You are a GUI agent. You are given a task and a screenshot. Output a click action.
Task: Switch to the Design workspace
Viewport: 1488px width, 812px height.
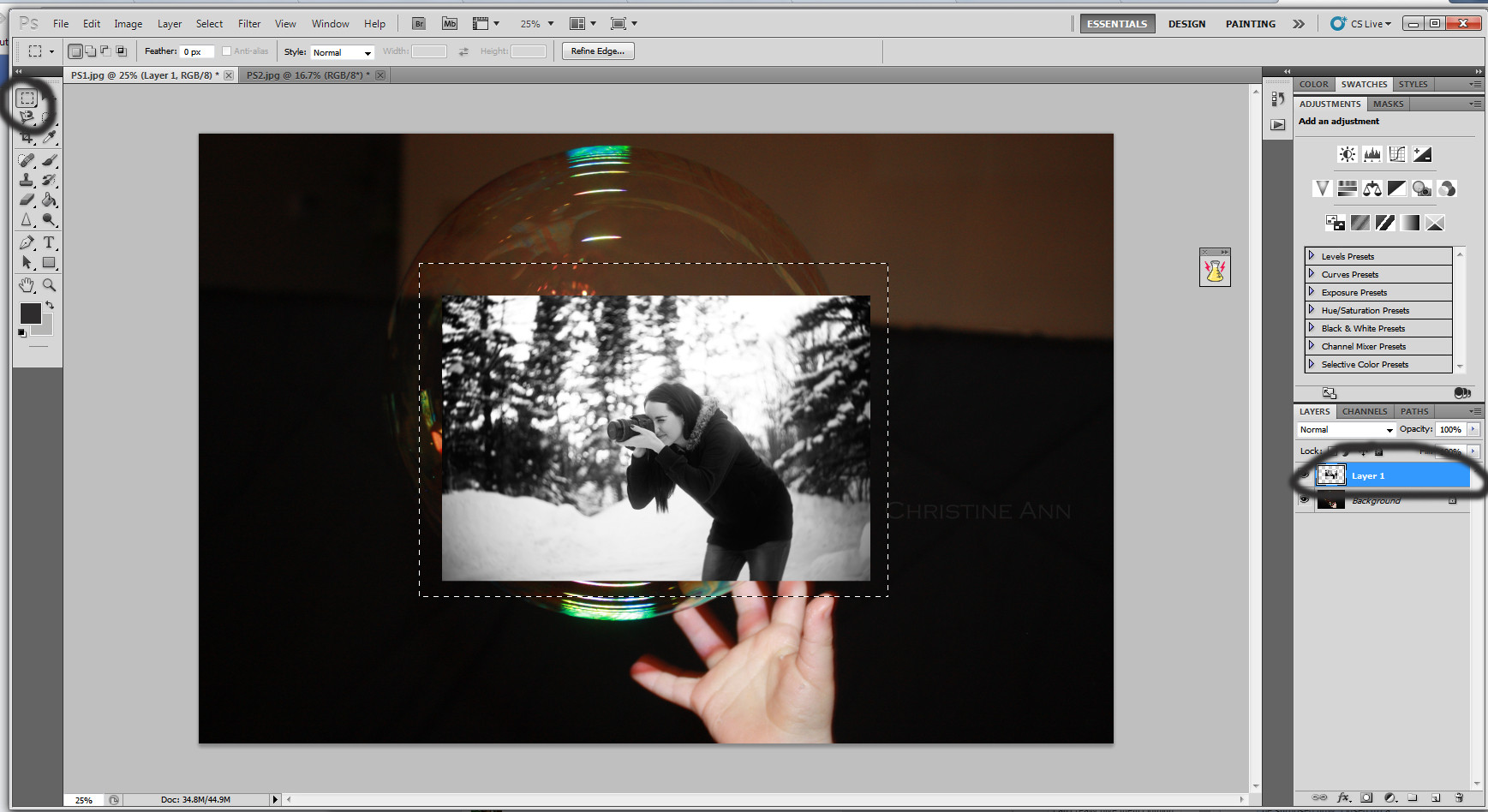tap(1186, 24)
